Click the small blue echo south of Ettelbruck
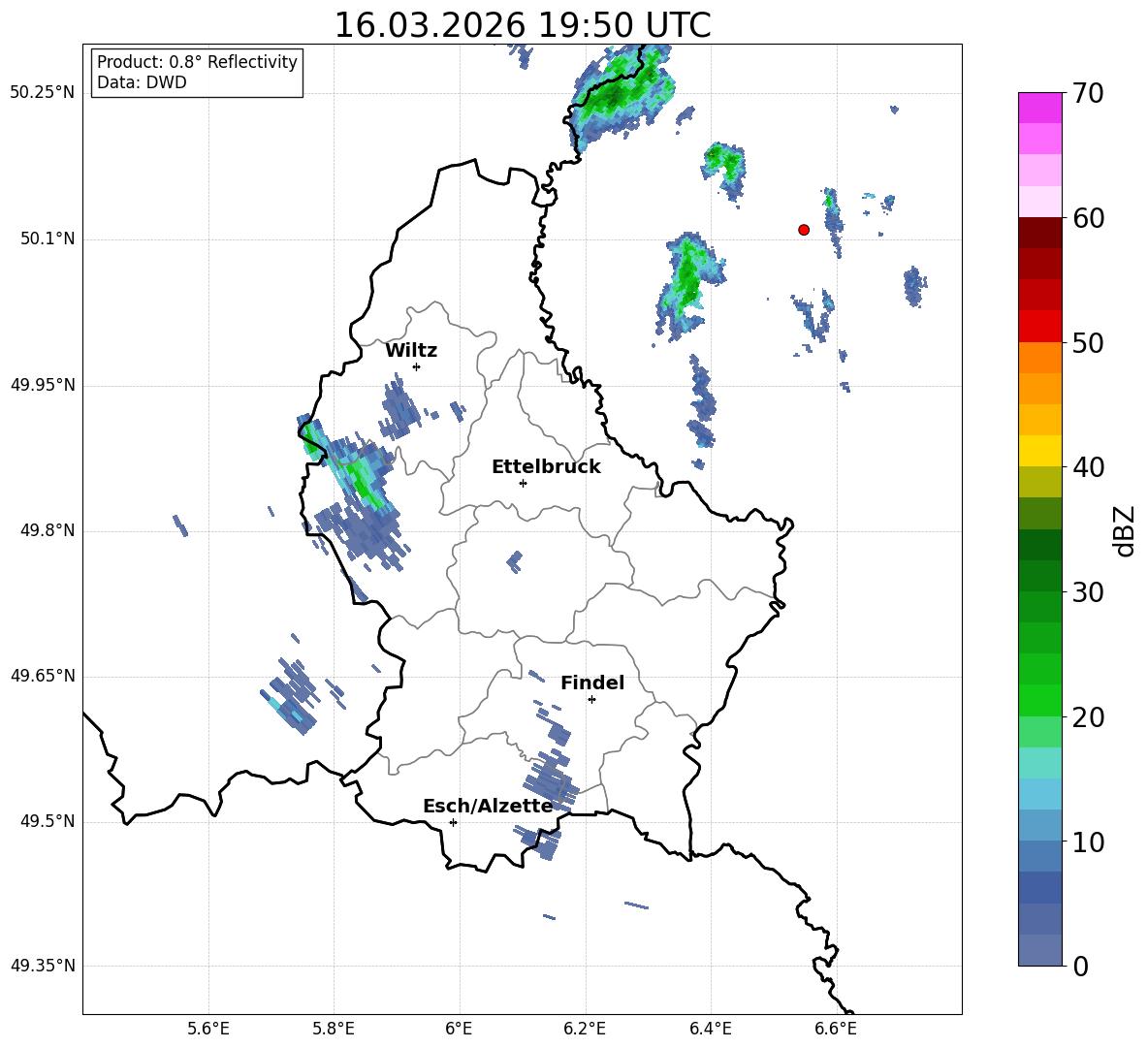The width and height of the screenshot is (1148, 1048). point(515,561)
